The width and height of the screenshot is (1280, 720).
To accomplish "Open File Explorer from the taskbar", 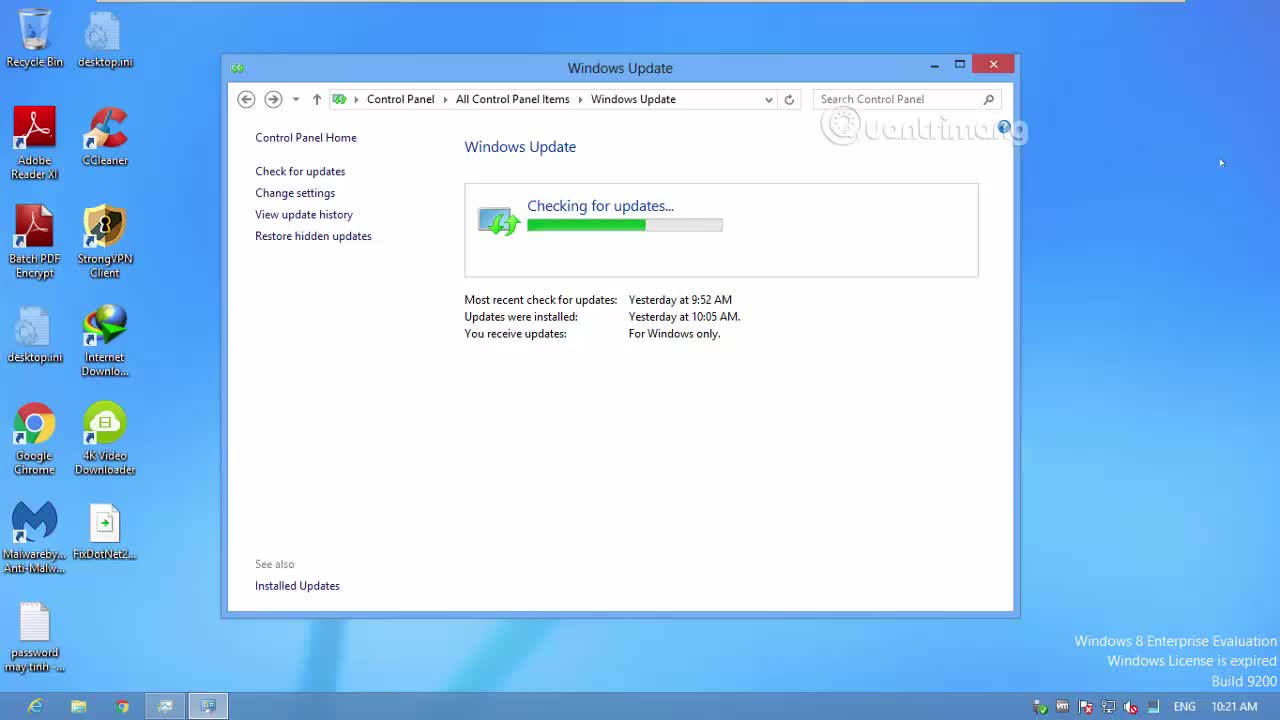I will (78, 706).
